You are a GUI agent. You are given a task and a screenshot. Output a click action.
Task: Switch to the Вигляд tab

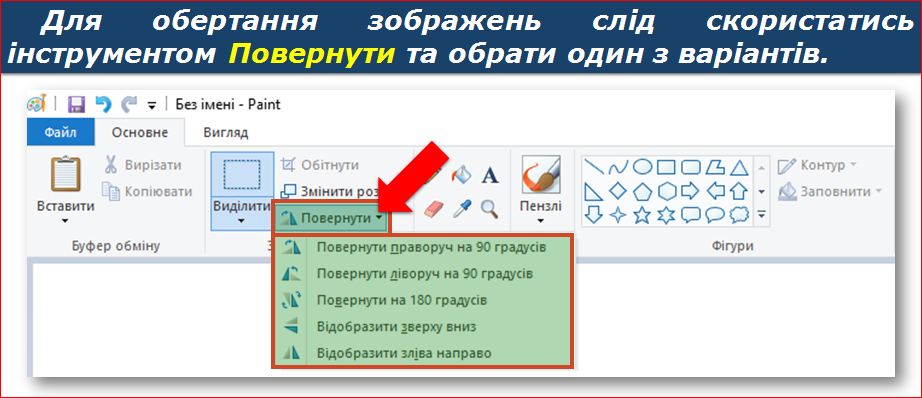tap(225, 133)
